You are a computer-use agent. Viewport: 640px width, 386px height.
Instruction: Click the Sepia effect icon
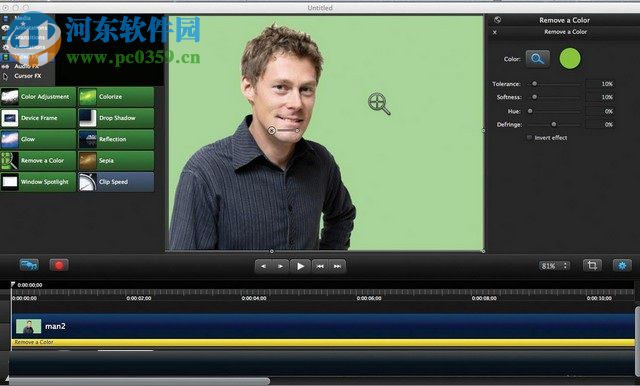click(88, 160)
